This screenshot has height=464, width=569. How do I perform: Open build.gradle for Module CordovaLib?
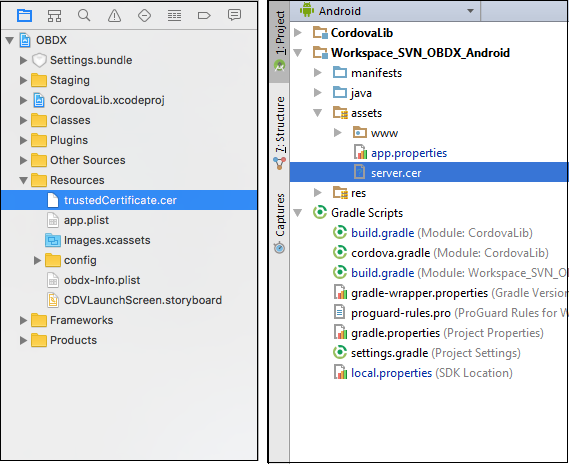click(x=442, y=233)
